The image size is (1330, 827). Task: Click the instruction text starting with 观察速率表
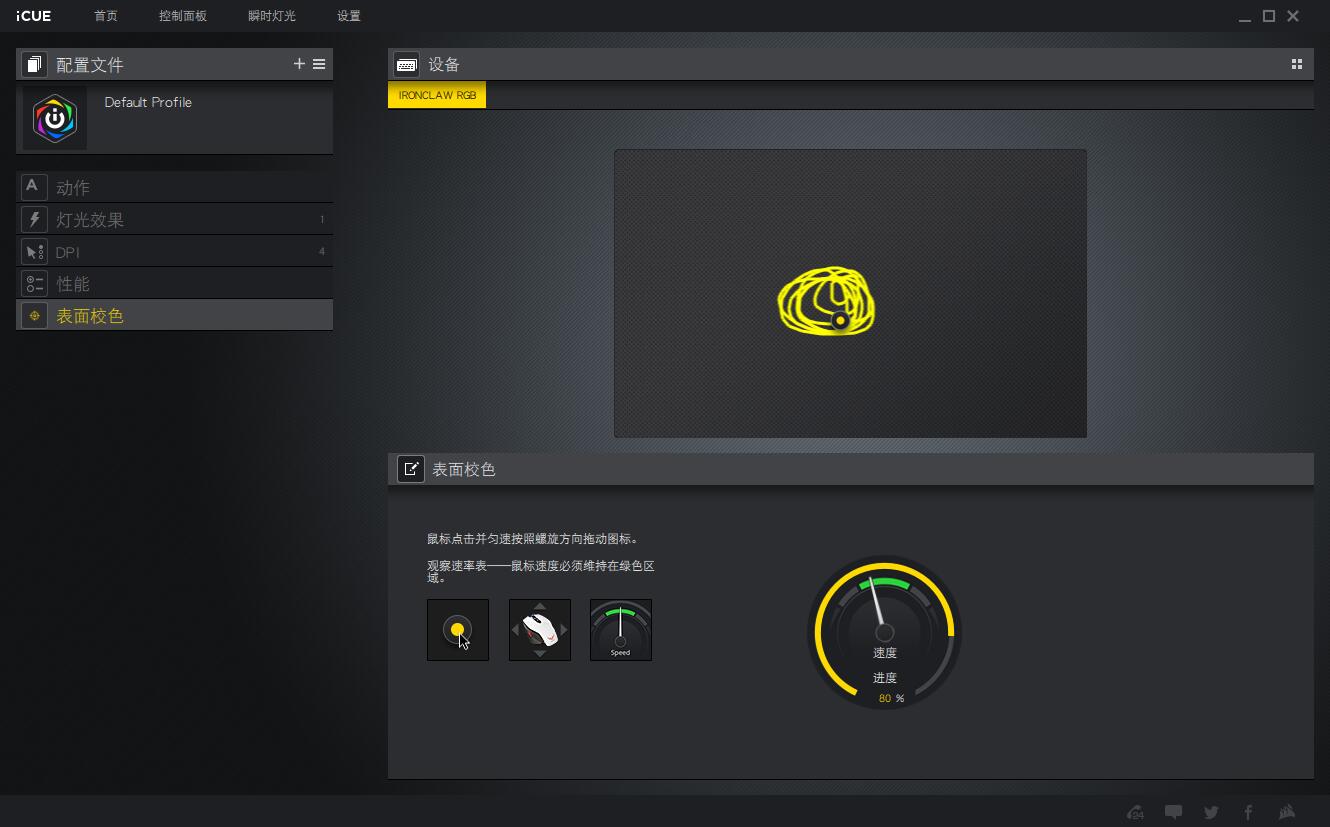(541, 572)
